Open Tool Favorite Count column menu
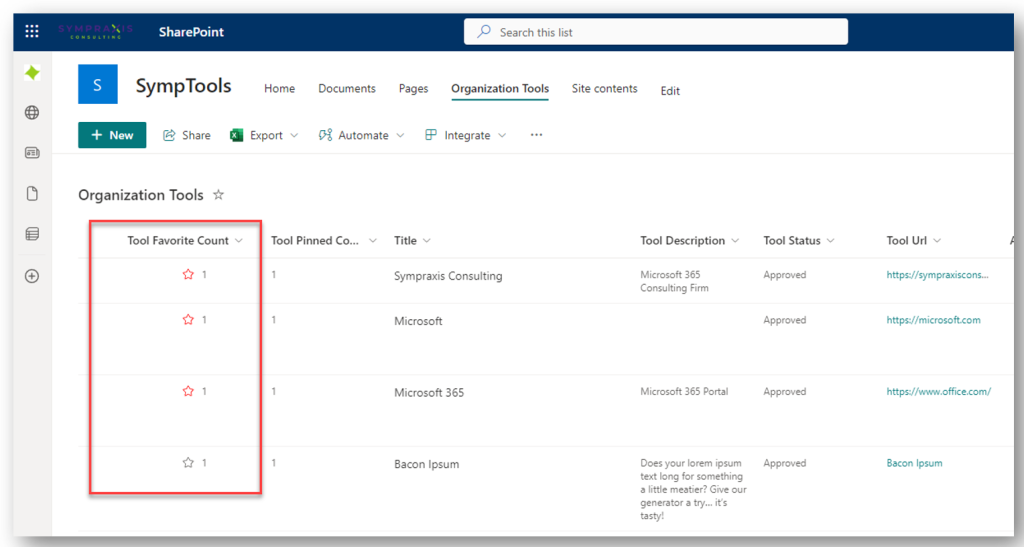Screen dimensions: 1024x547 pyautogui.click(x=239, y=240)
